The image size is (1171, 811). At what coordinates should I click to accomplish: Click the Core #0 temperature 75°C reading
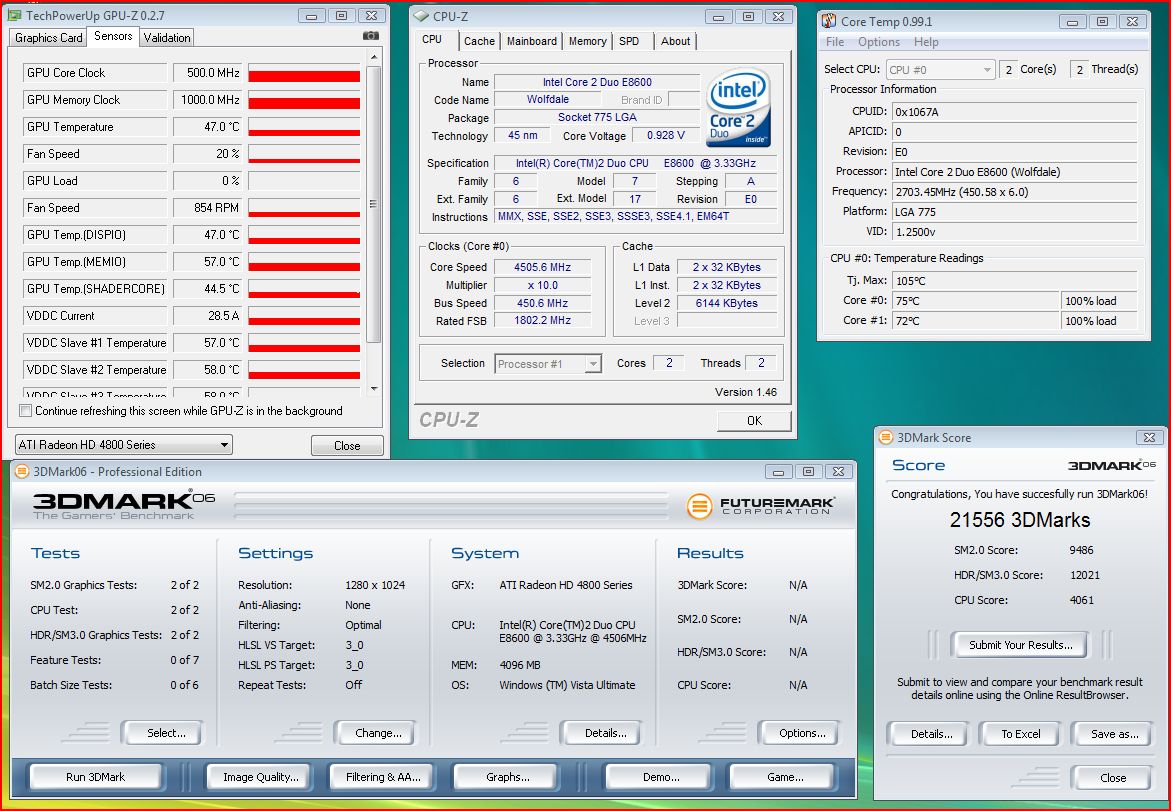(x=975, y=301)
